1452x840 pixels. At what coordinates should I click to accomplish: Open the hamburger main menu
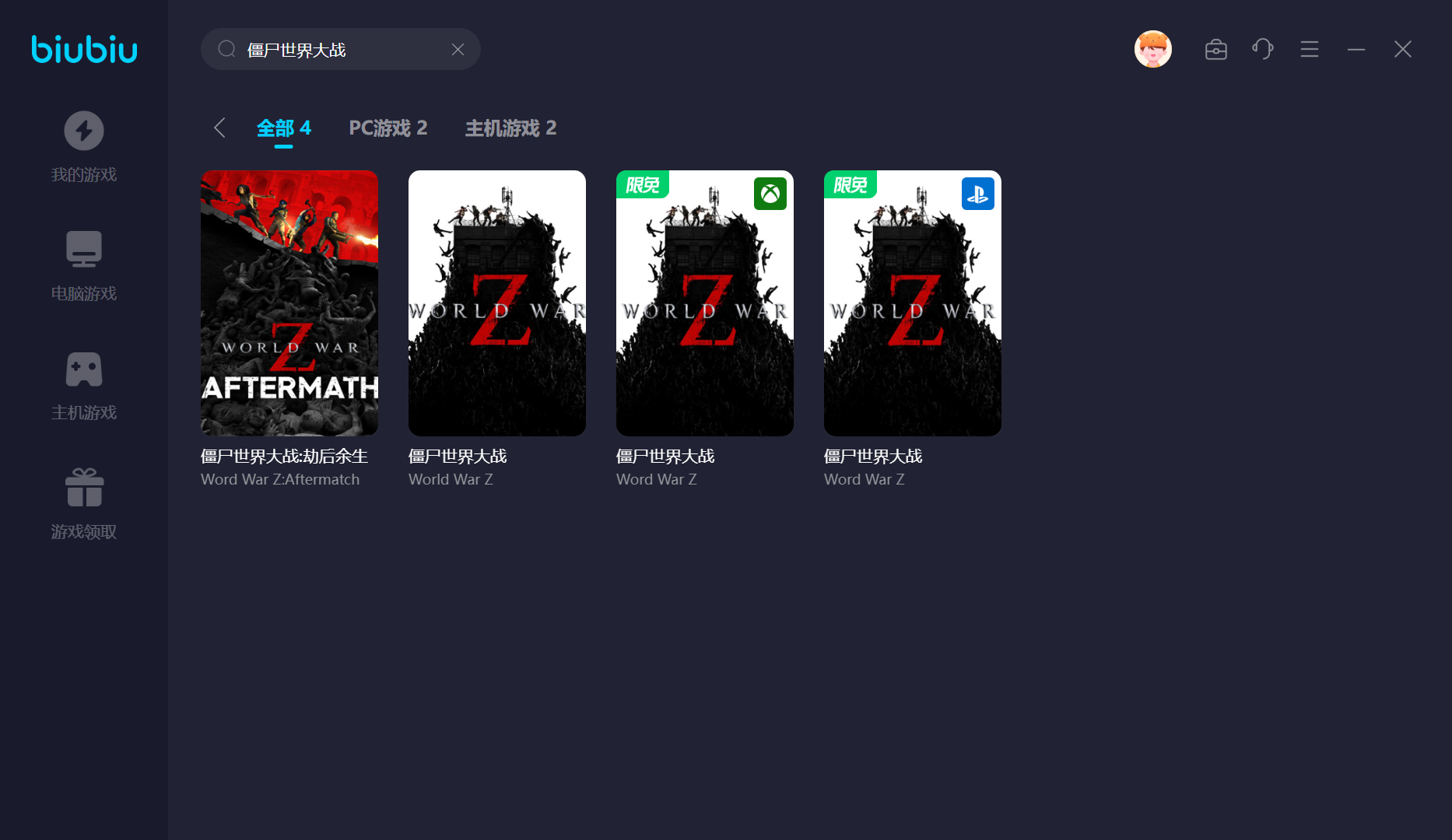[x=1310, y=49]
